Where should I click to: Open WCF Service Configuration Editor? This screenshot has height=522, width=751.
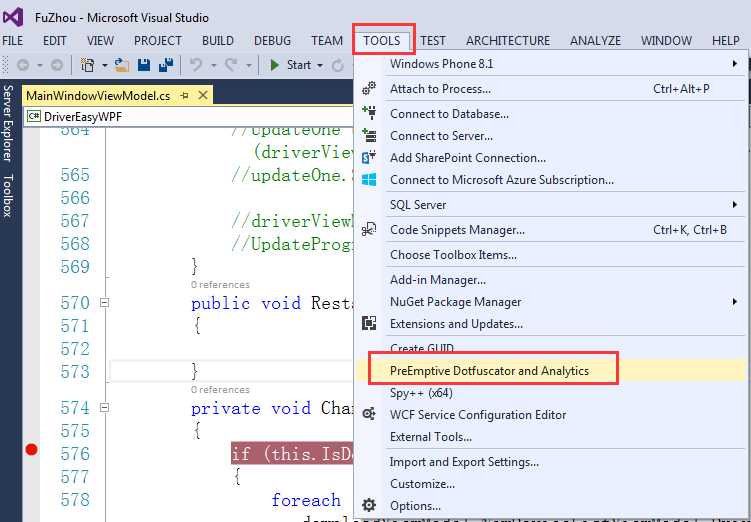click(551, 415)
